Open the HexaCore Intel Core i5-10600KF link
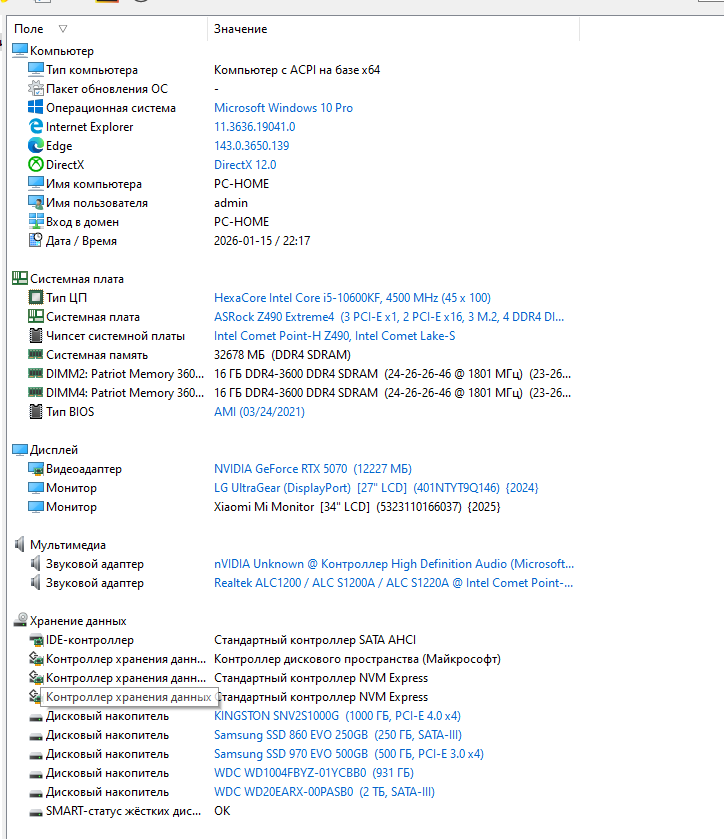The image size is (724, 839). click(352, 298)
